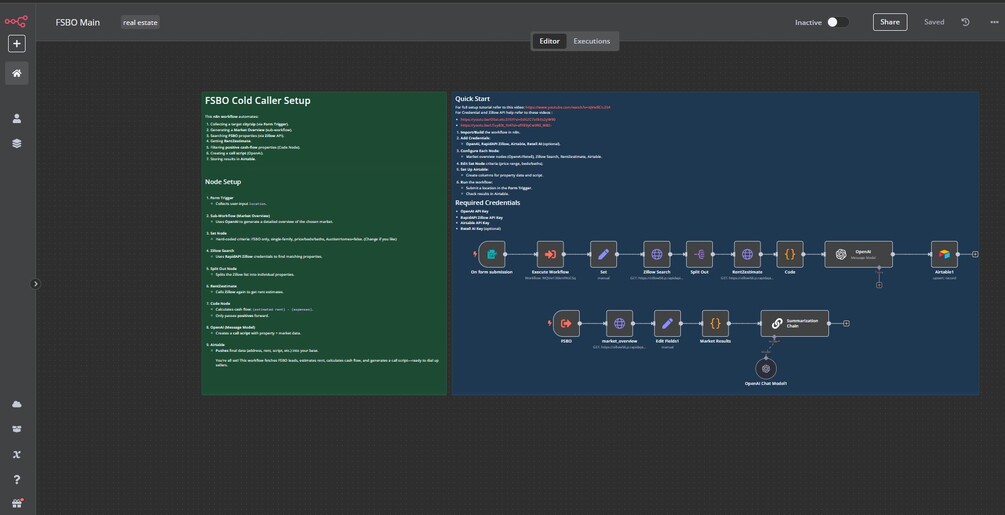Click the Required Credentials heading
Image resolution: width=1005 pixels, height=515 pixels.
488,202
